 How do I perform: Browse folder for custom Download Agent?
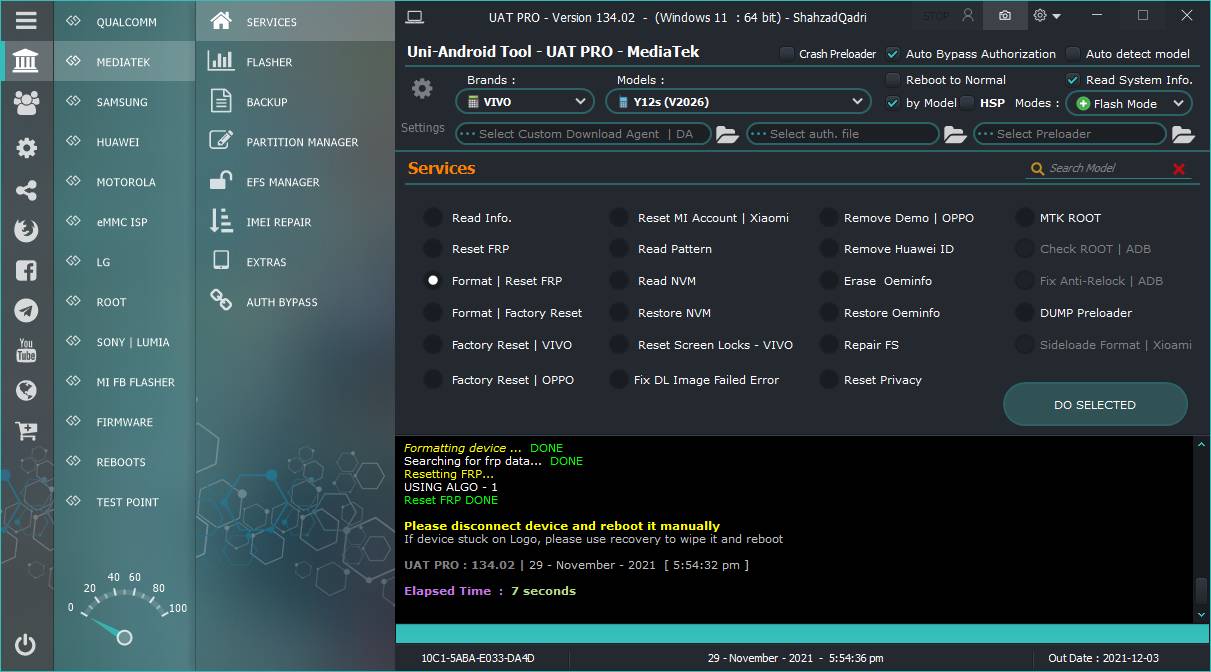(727, 134)
